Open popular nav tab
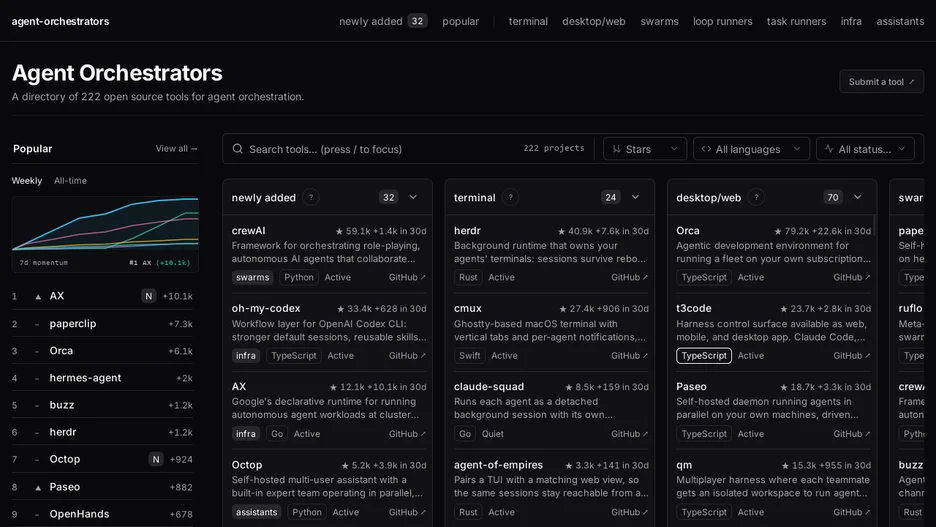Screen dimensions: 936x527 460,21
